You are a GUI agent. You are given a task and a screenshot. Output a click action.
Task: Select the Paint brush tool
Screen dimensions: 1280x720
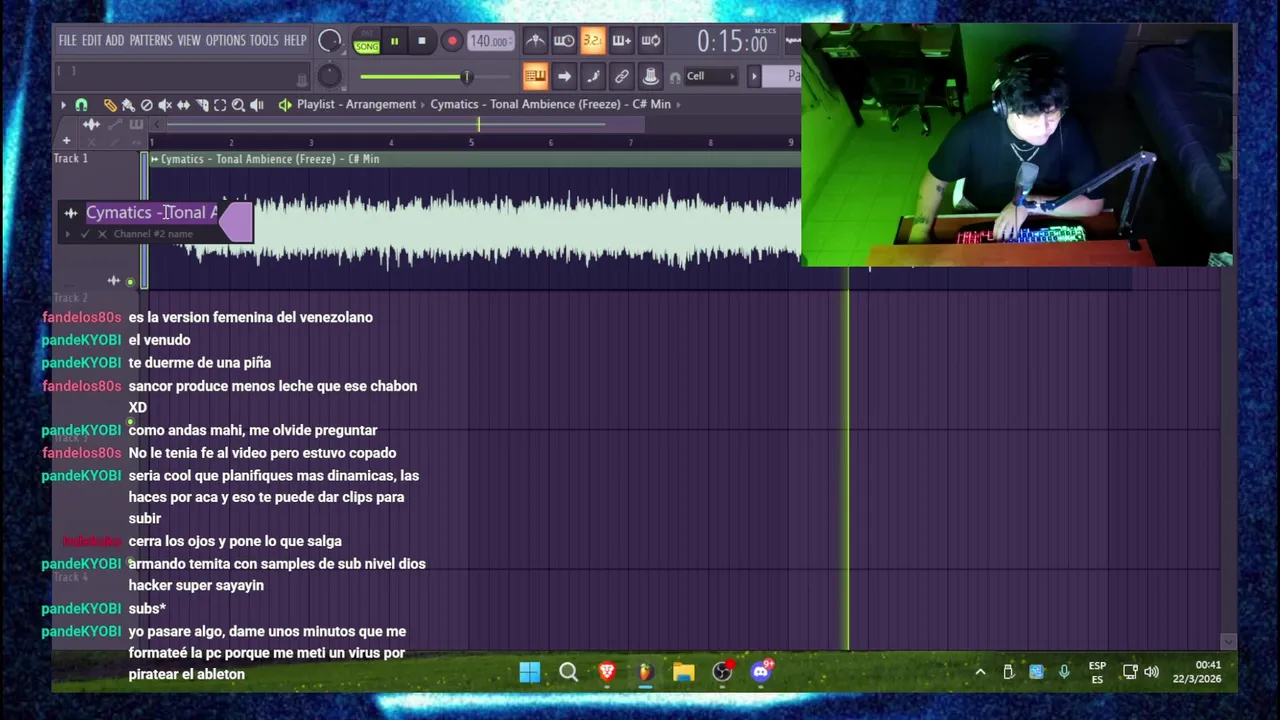(x=128, y=105)
